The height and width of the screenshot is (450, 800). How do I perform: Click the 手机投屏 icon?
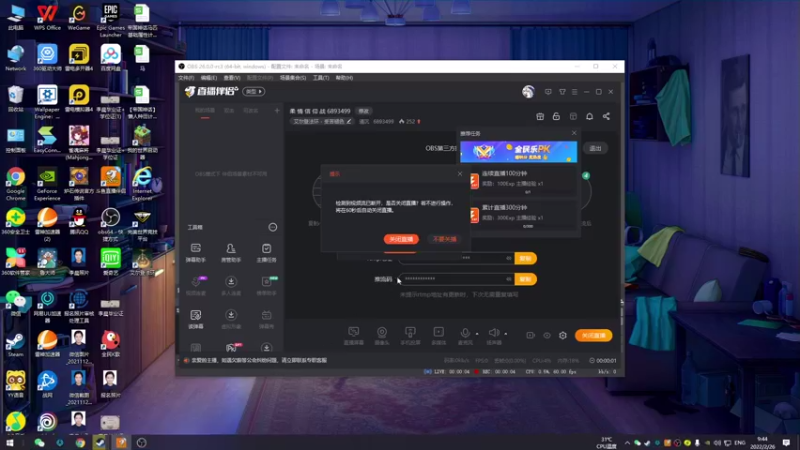(x=410, y=336)
